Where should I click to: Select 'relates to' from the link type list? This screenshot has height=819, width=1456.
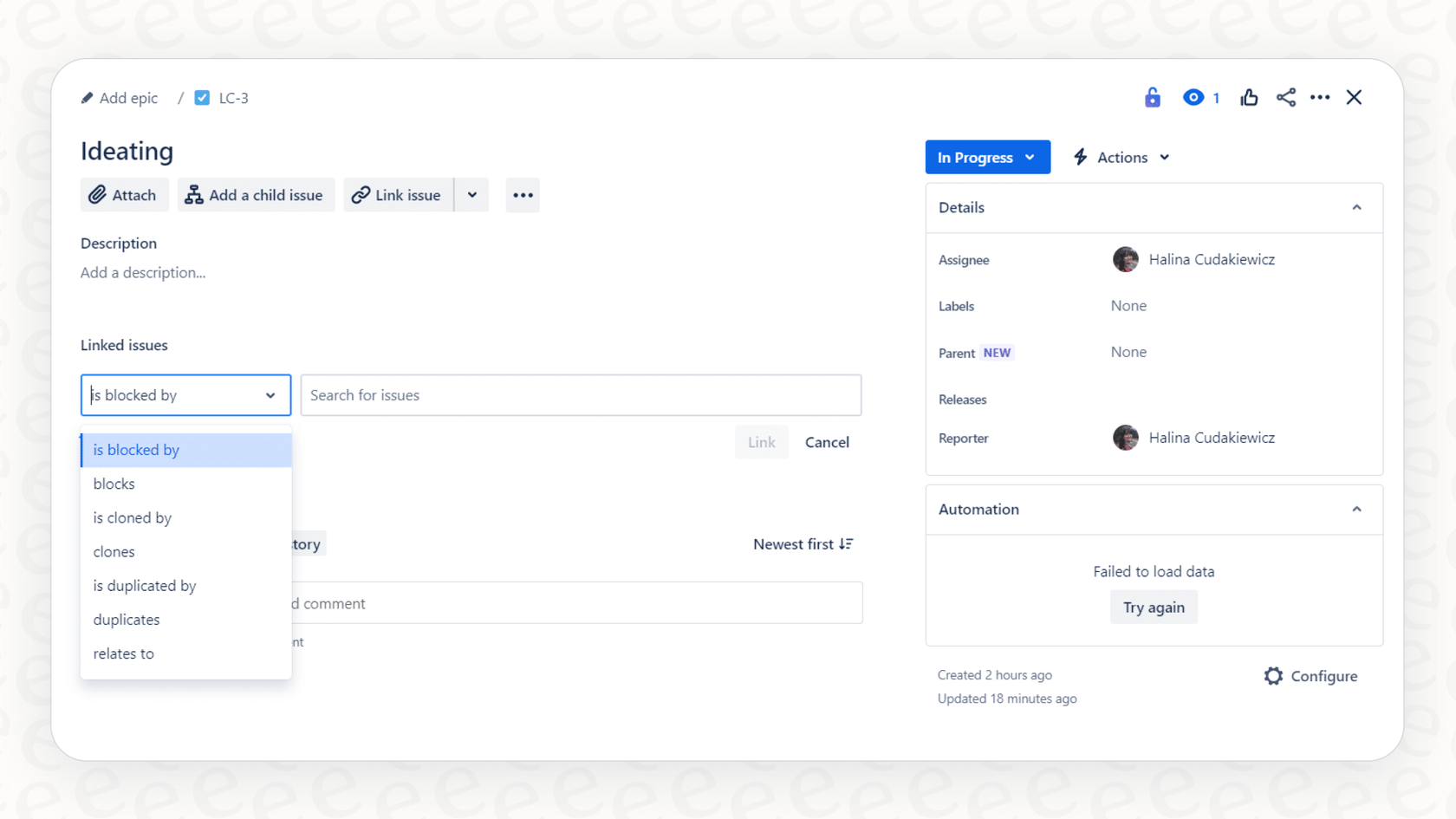point(123,653)
